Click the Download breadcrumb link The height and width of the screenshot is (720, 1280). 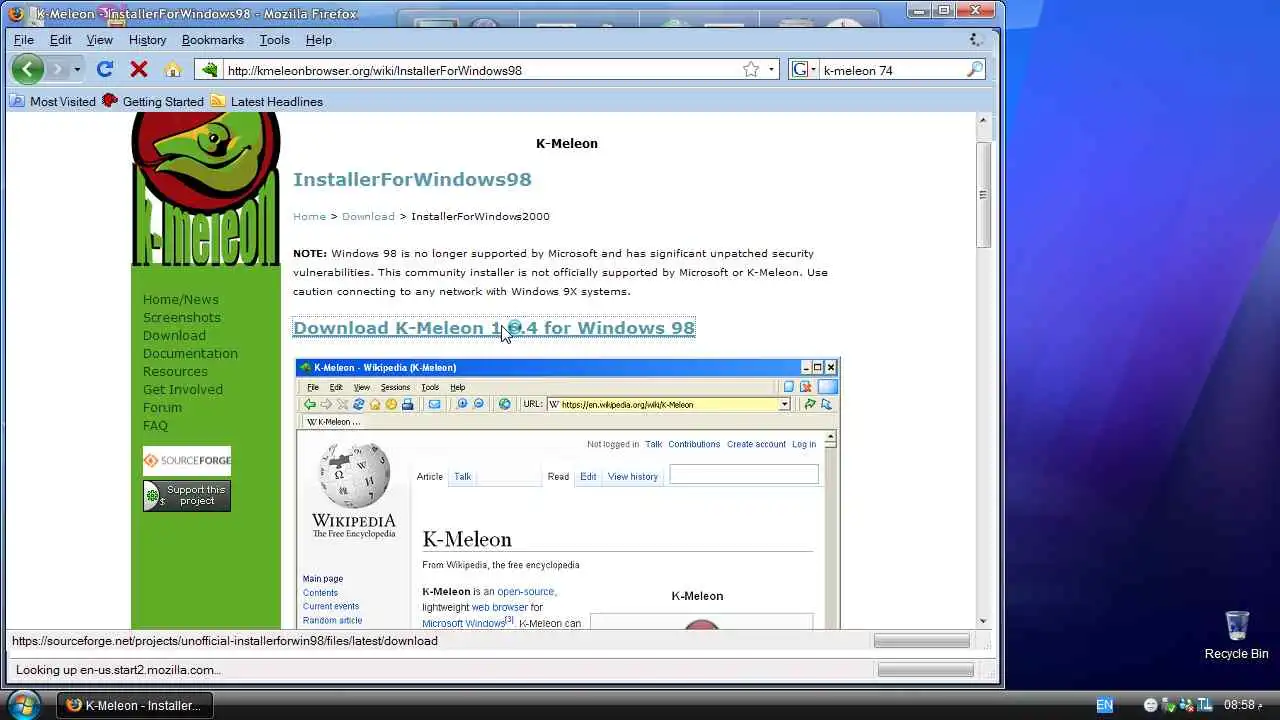(x=368, y=216)
